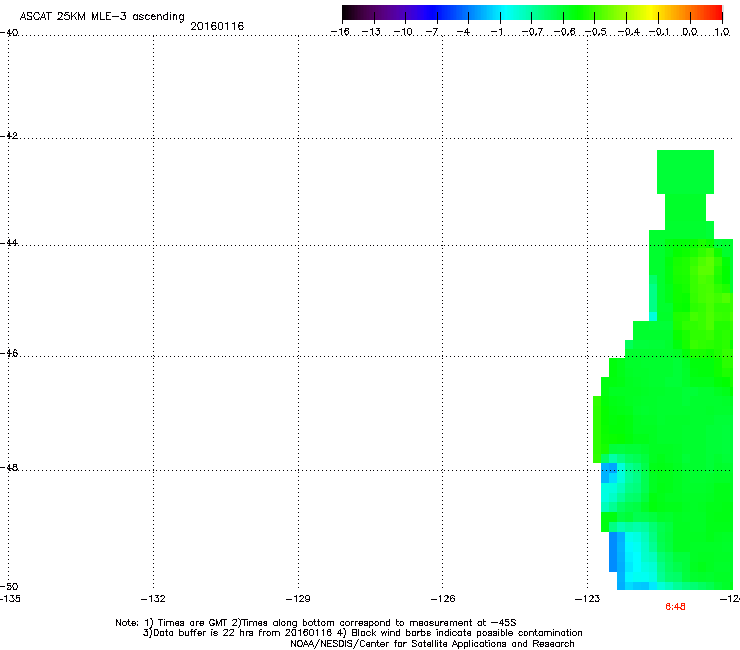Click the color bar tick label -1
Image resolution: width=740 pixels, height=650 pixels.
point(496,32)
